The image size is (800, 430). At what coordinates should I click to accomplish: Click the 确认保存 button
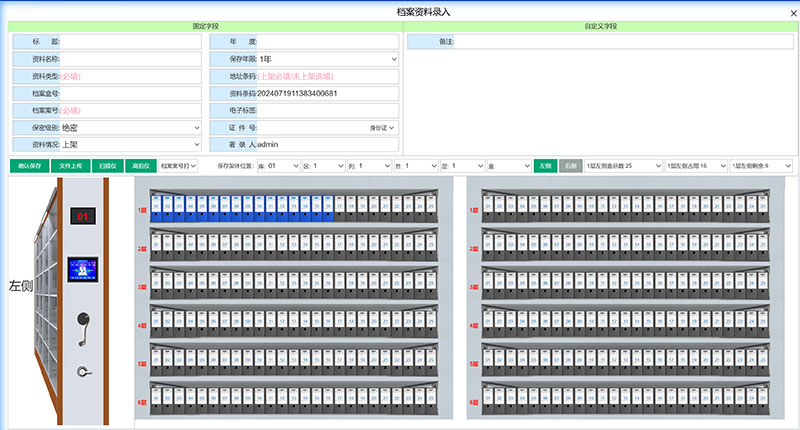tap(30, 165)
